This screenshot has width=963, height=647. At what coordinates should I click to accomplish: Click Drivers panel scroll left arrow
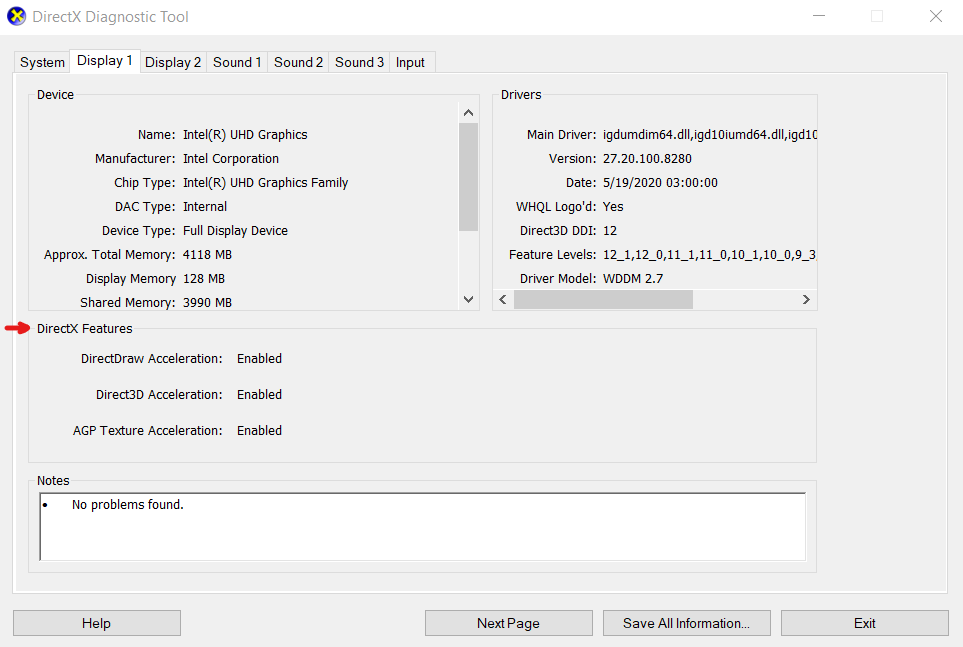point(503,299)
